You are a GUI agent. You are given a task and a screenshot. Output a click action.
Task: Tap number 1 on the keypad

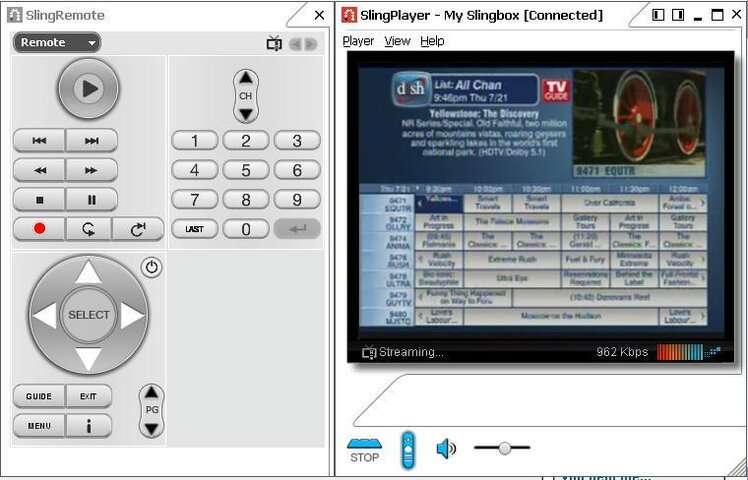(195, 141)
